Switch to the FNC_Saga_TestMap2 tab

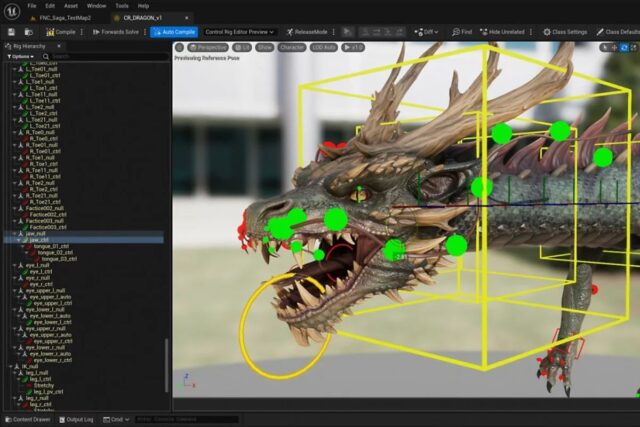tap(63, 18)
